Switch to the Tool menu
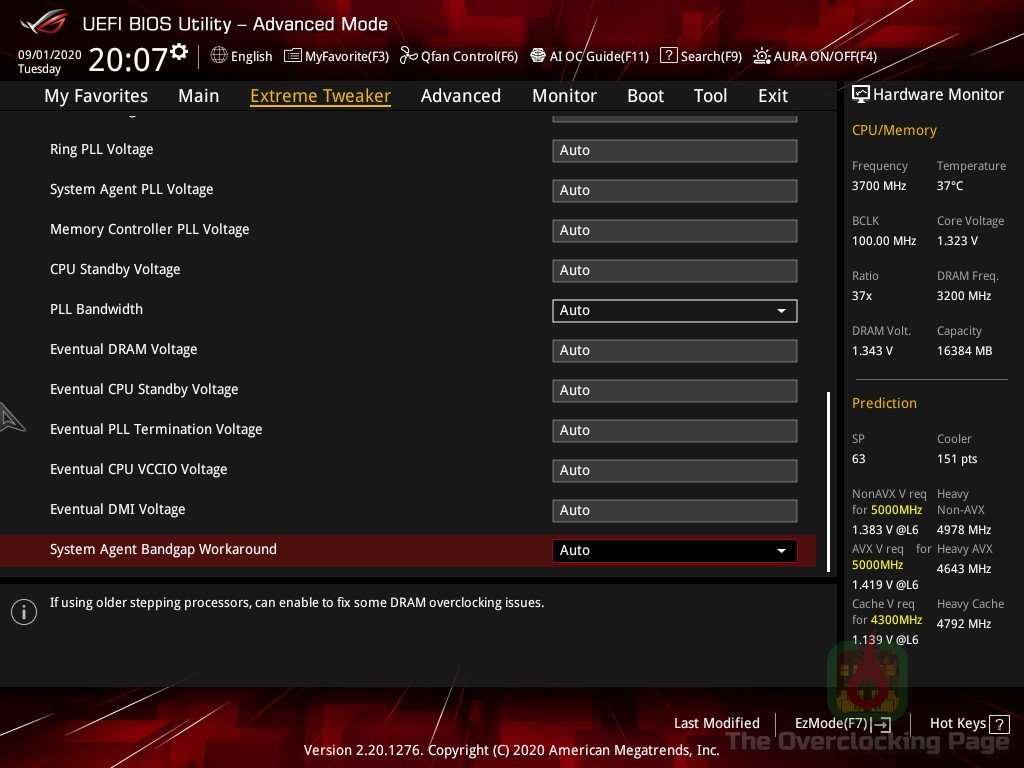This screenshot has width=1024, height=768. (x=710, y=95)
